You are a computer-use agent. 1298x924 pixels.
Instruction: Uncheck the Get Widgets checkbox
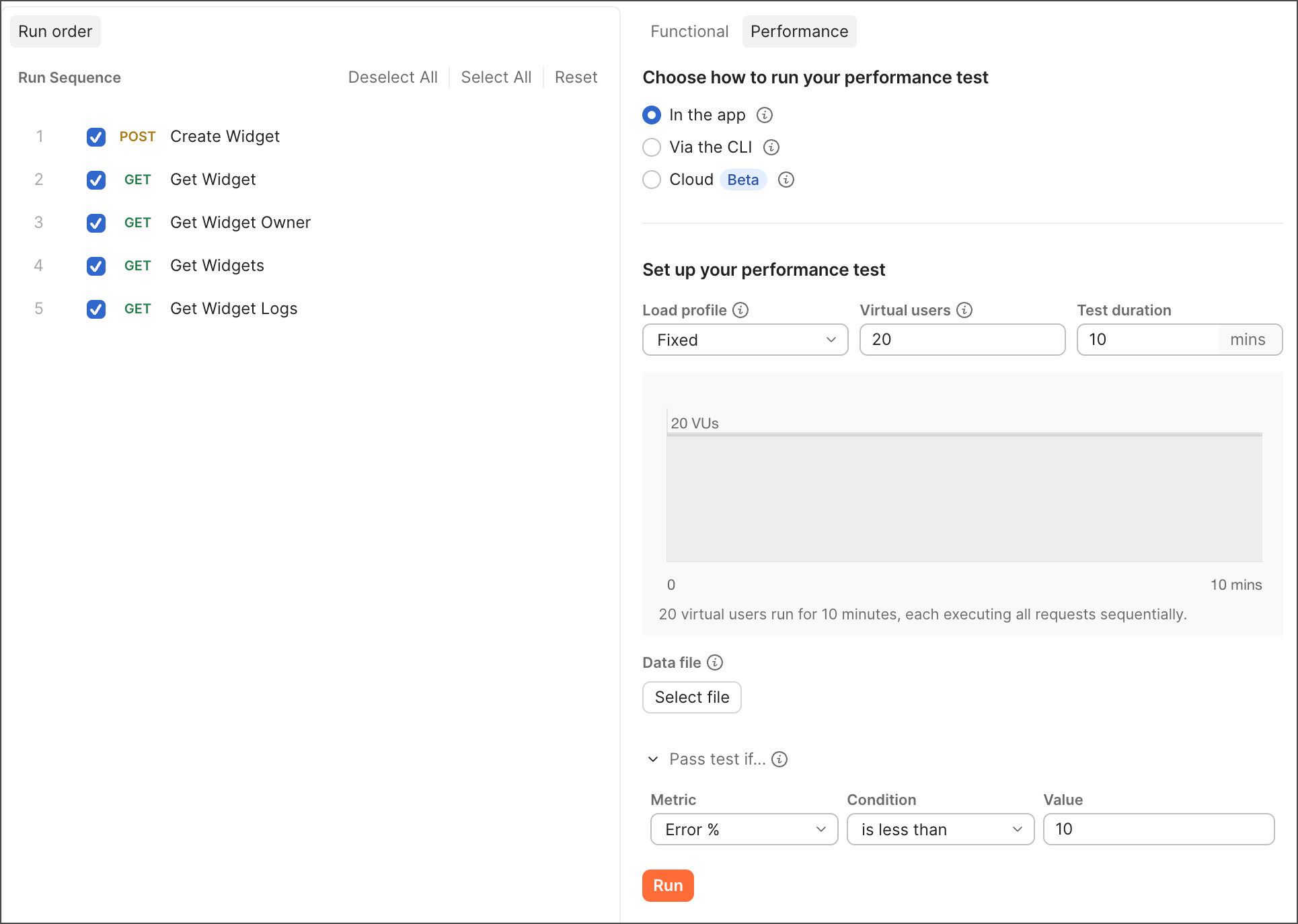(x=96, y=266)
